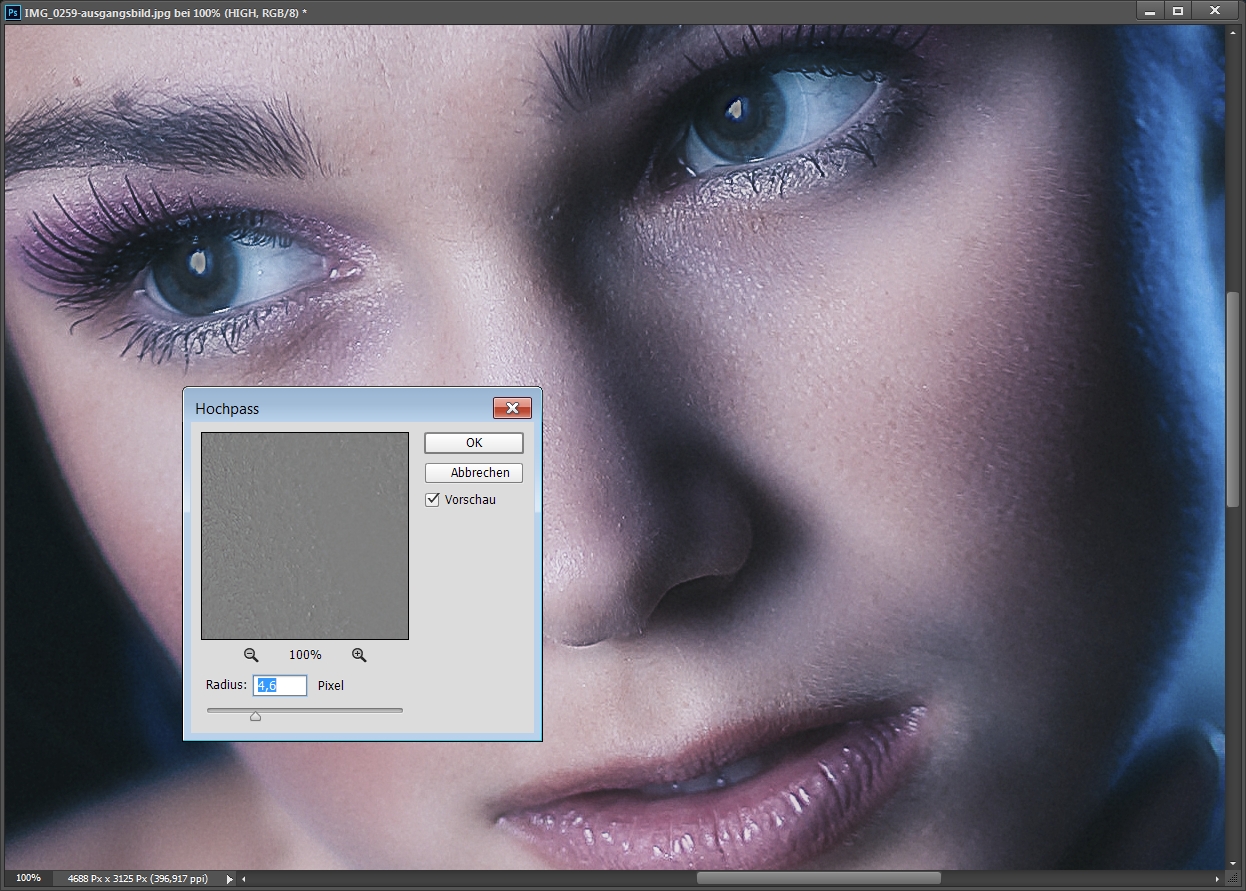Confirm the filter with OK
The height and width of the screenshot is (891, 1246).
click(x=473, y=443)
